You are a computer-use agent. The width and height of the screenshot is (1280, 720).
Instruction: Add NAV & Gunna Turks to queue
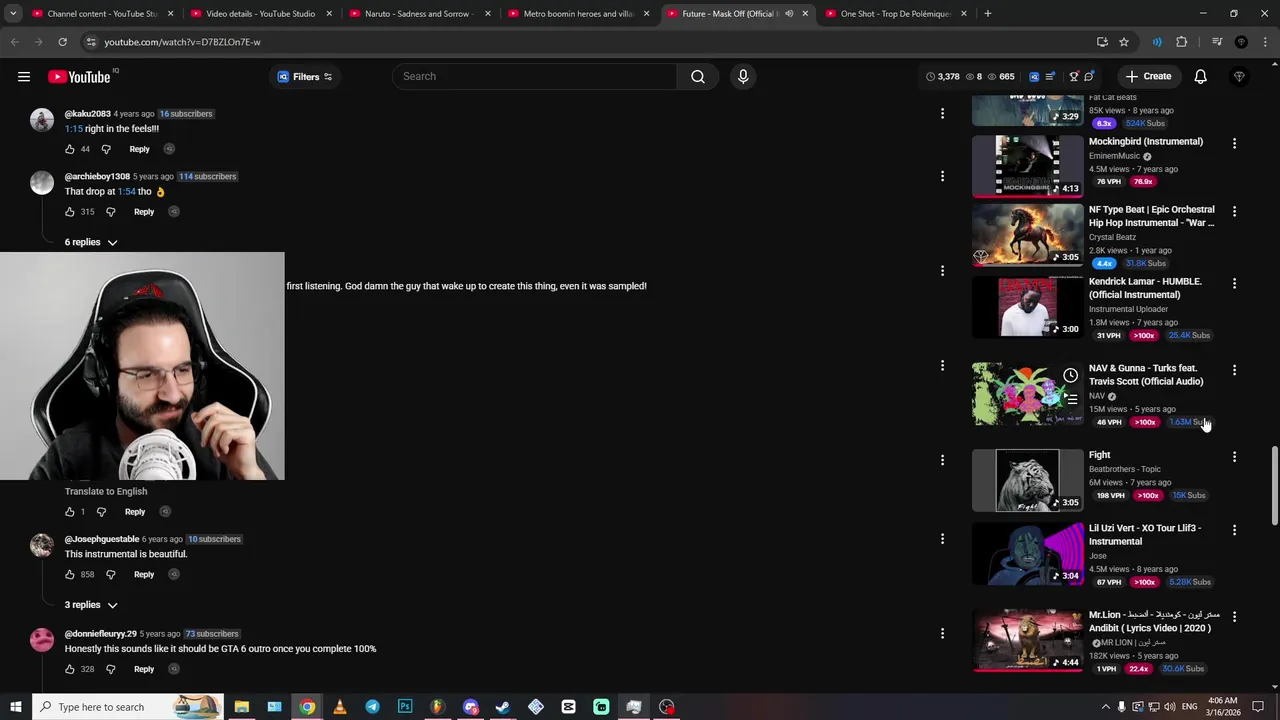[x=1070, y=399]
